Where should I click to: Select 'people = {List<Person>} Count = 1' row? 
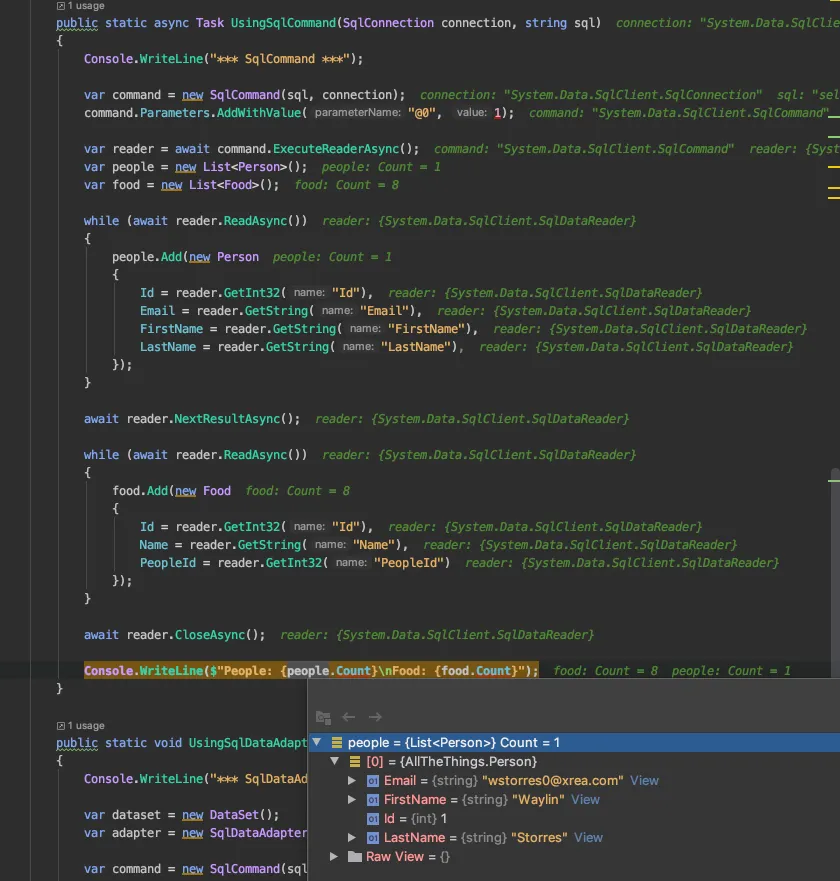574,742
